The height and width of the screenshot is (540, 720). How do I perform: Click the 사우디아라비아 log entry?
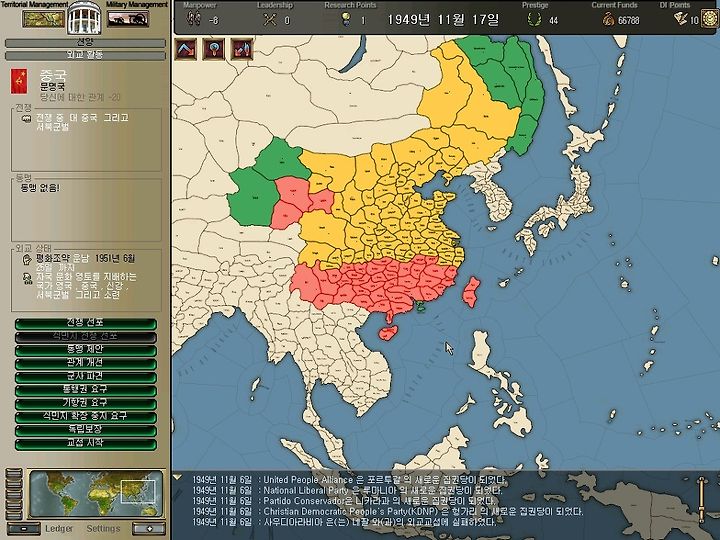[344, 522]
